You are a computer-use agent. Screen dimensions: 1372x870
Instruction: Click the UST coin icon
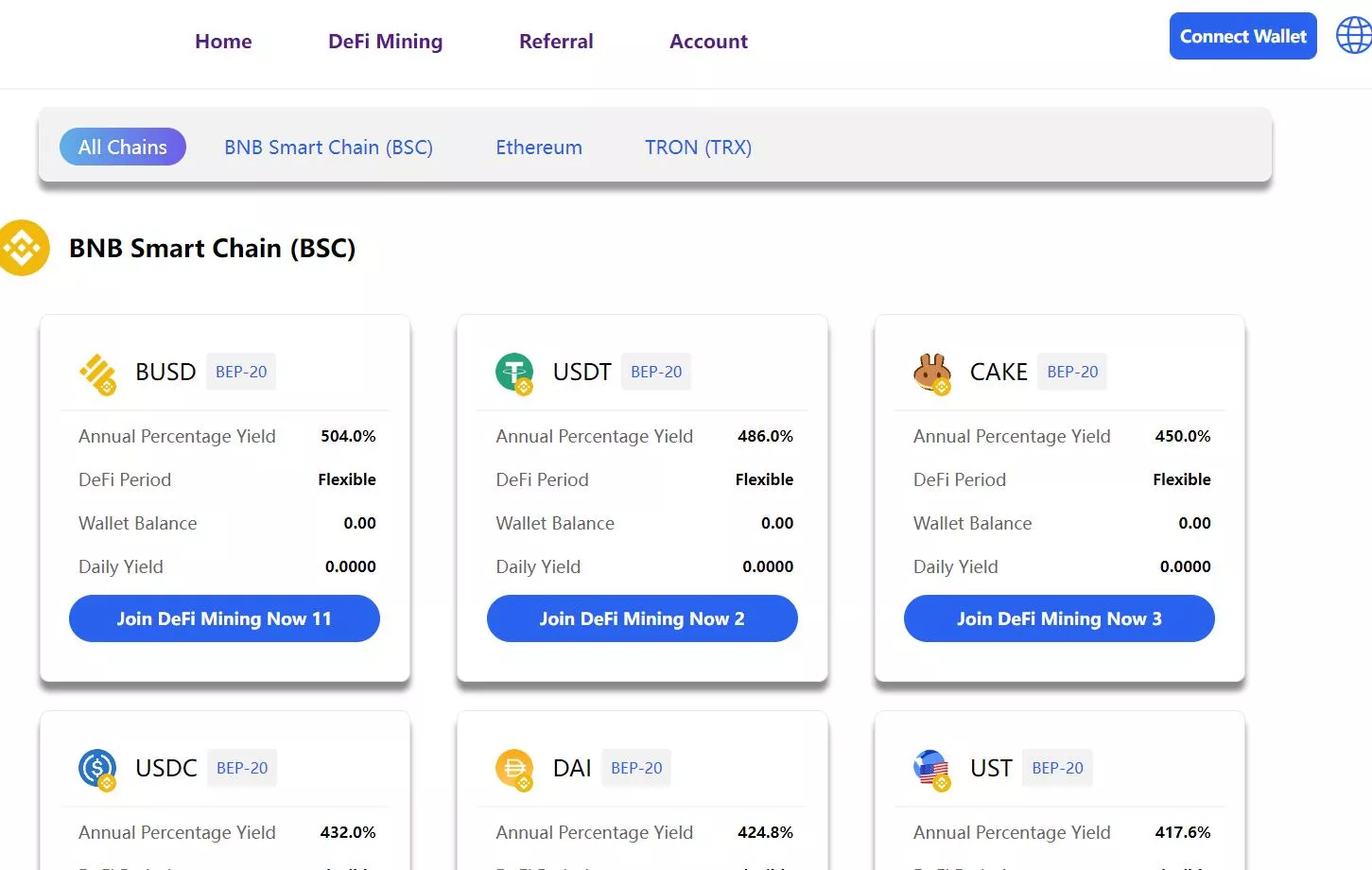(x=931, y=769)
